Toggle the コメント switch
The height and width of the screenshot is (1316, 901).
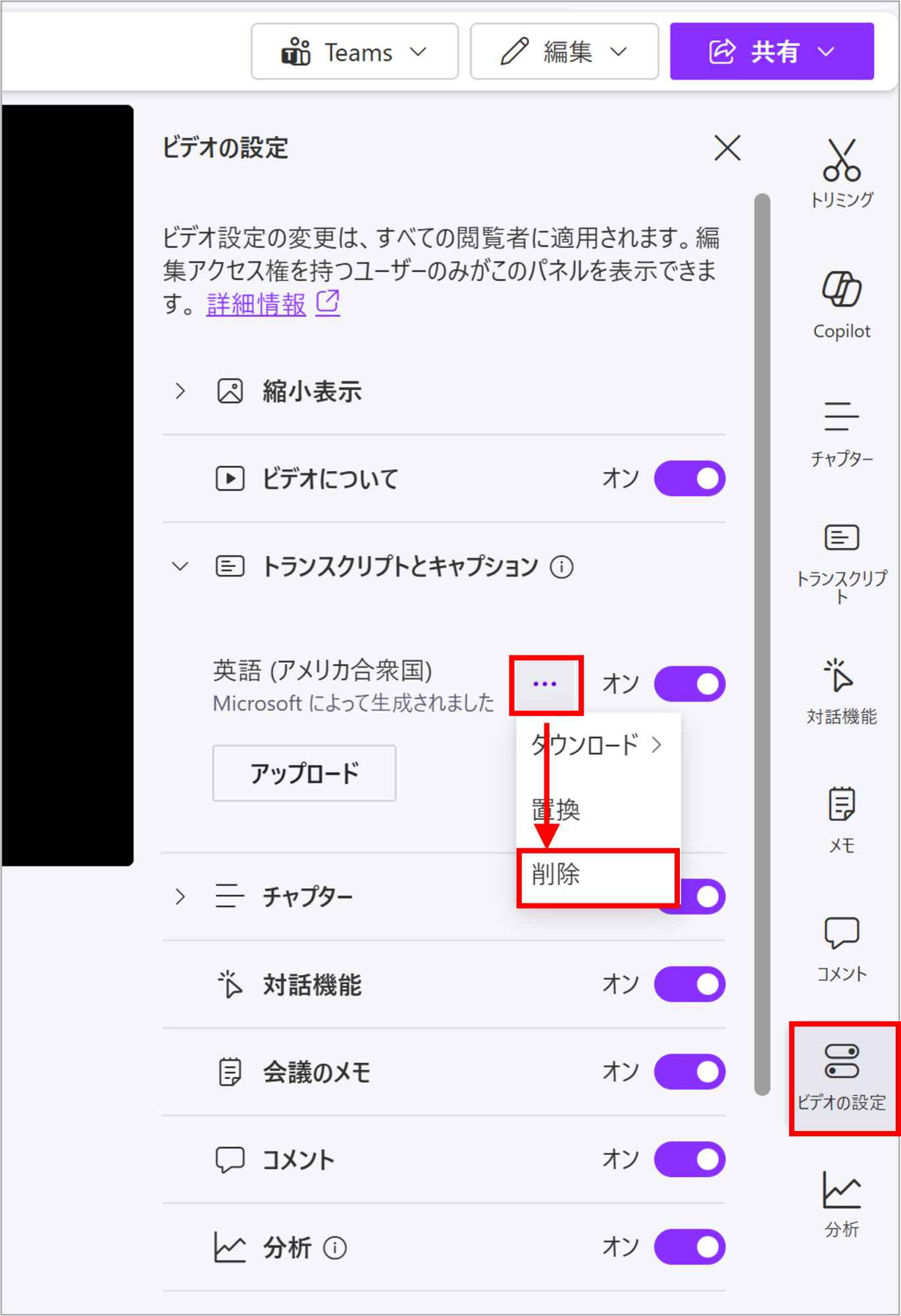690,1159
